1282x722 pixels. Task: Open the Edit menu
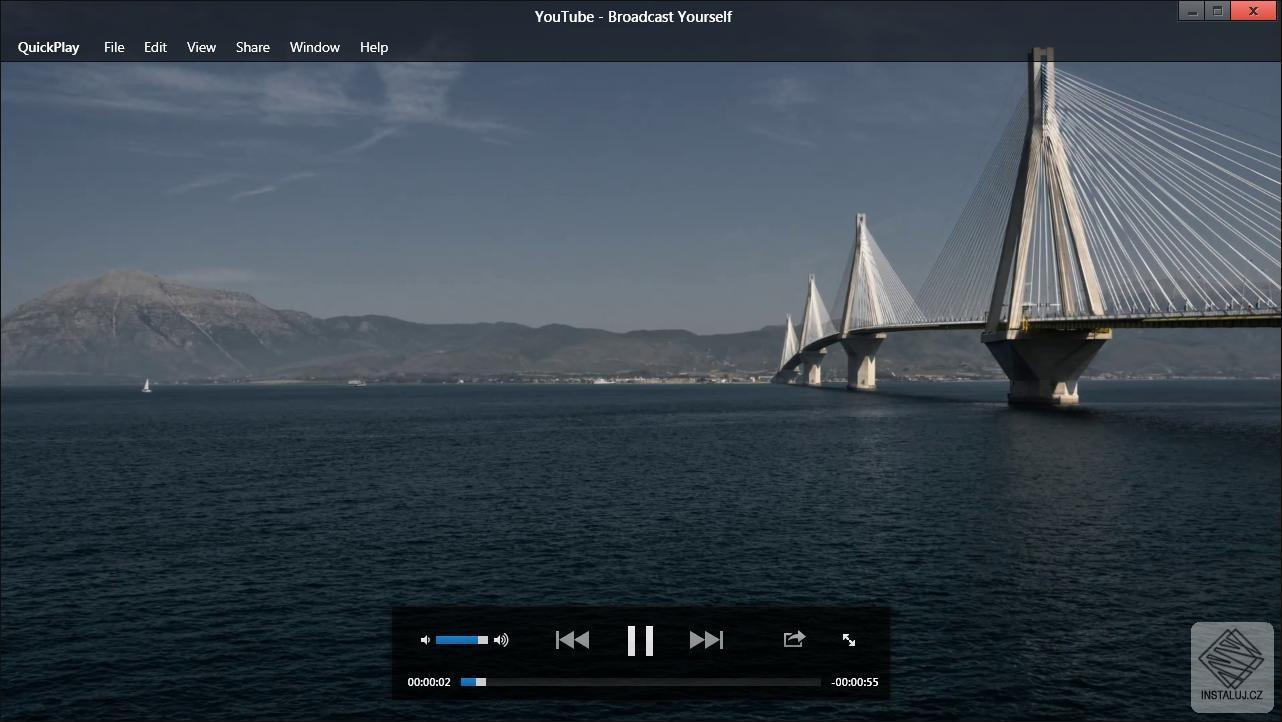point(155,47)
